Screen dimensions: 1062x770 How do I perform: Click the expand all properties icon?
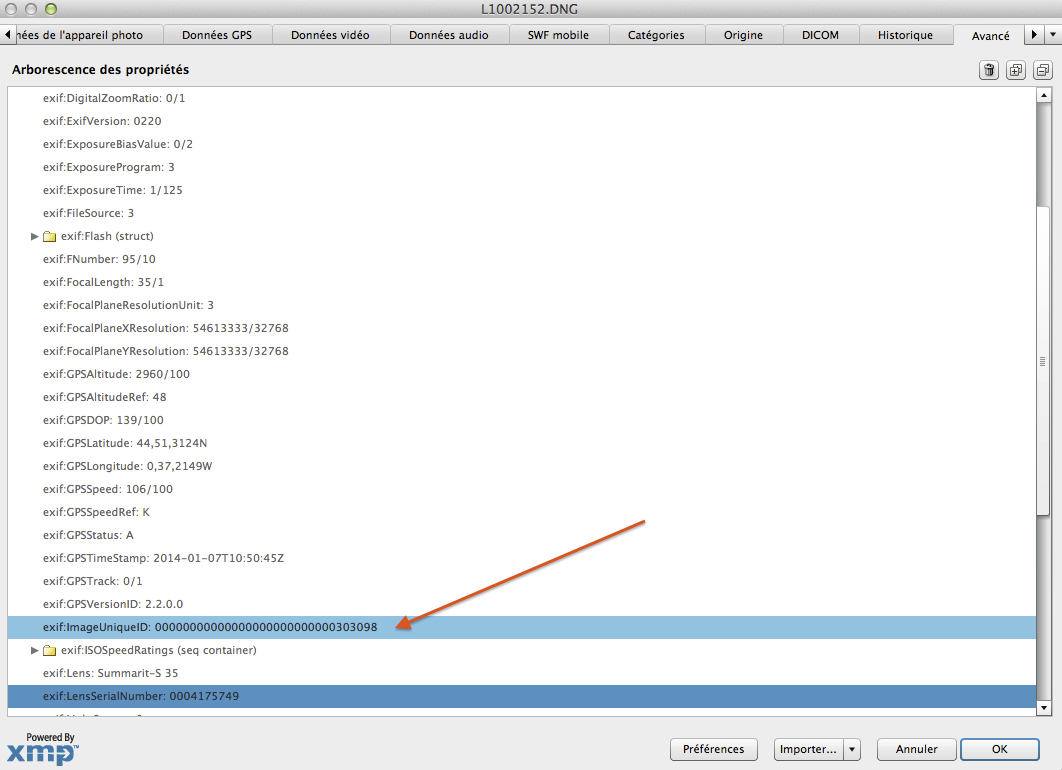point(1016,70)
